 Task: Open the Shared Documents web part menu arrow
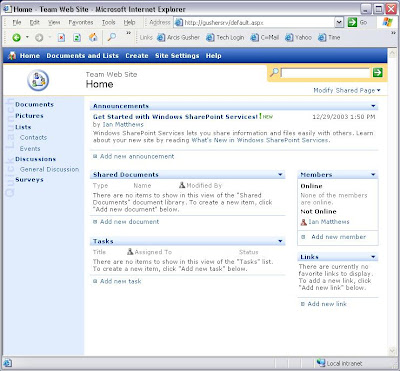280,174
